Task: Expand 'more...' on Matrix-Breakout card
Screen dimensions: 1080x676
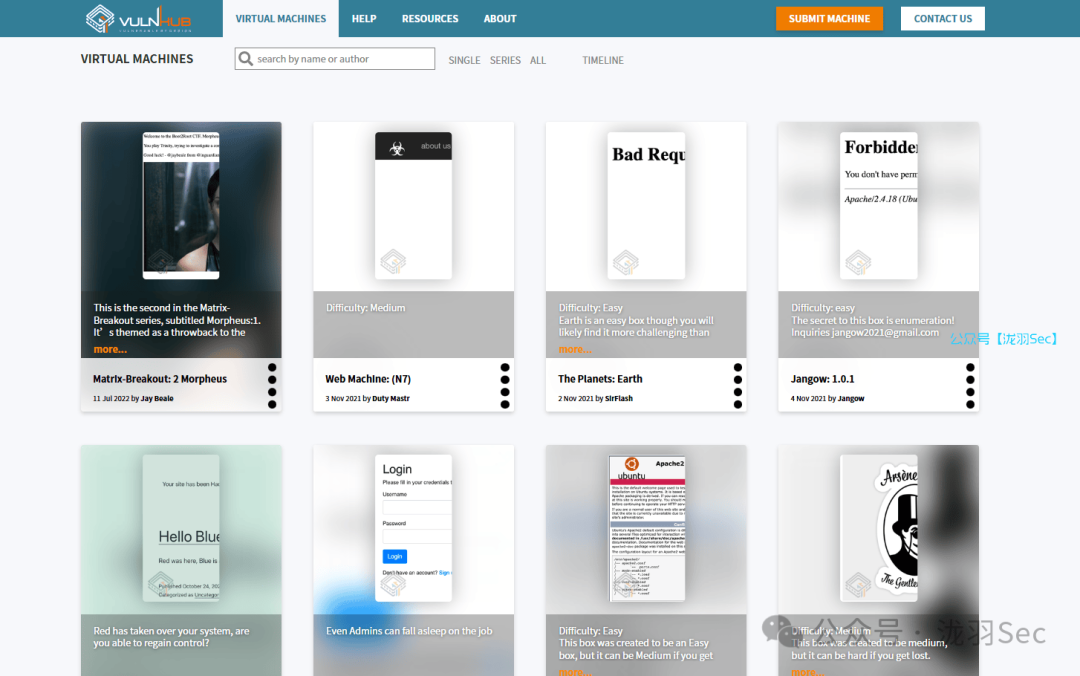Action: 110,349
